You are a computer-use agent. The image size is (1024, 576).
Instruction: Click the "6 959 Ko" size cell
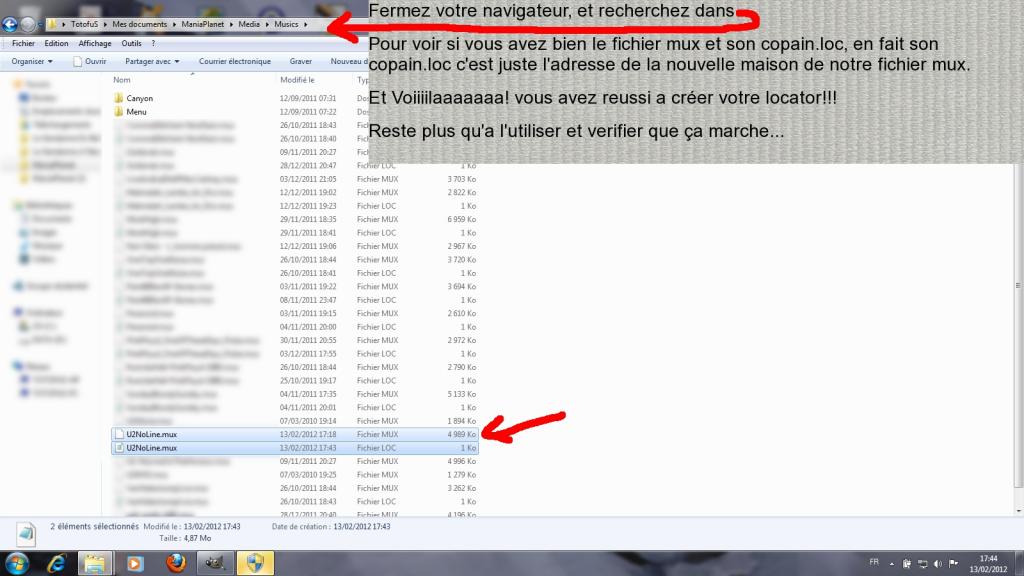pos(461,219)
